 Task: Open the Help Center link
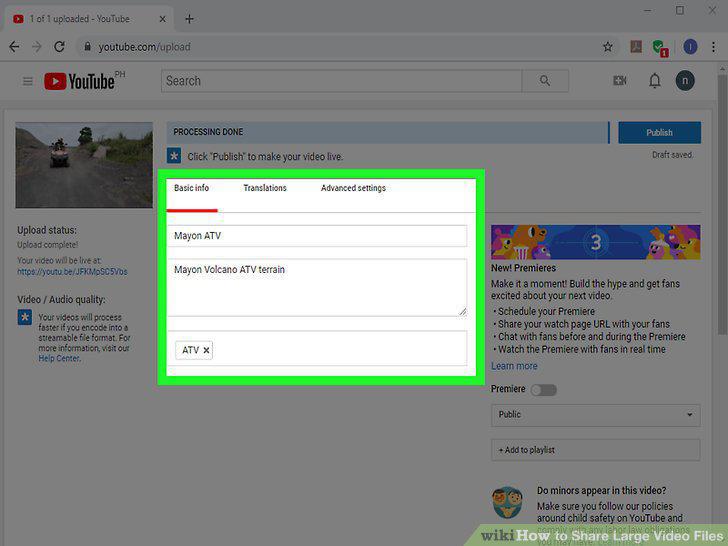point(59,358)
